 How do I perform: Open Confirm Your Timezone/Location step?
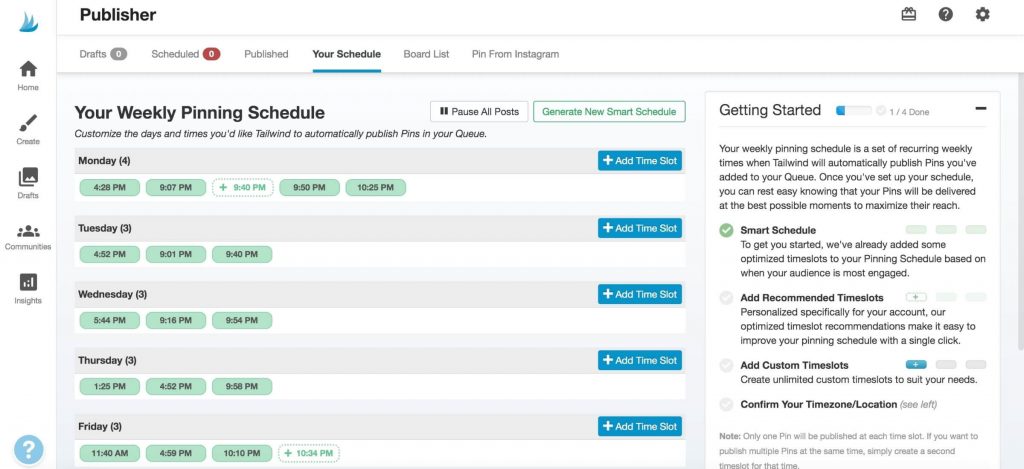818,404
